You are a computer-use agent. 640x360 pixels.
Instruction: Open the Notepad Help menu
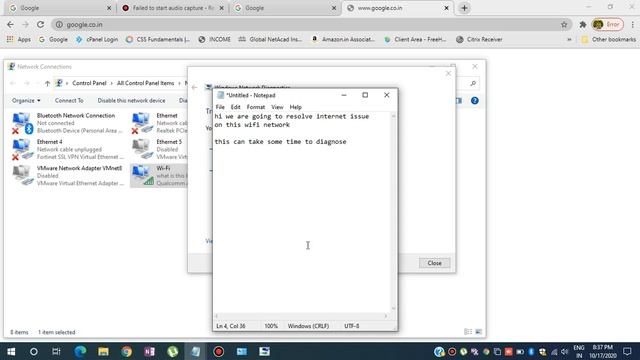pyautogui.click(x=296, y=107)
